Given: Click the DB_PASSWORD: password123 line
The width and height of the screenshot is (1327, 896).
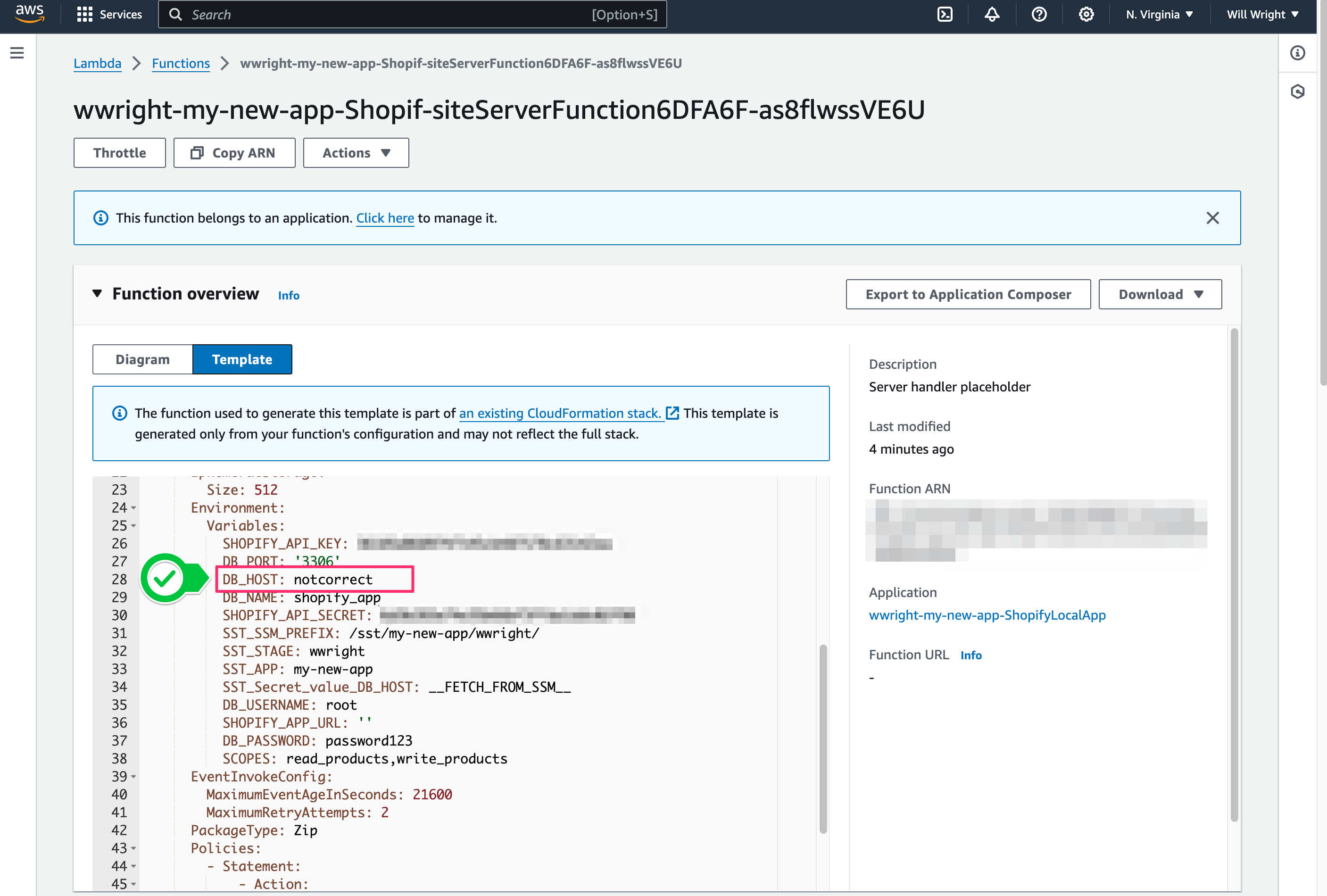Looking at the screenshot, I should tap(317, 741).
